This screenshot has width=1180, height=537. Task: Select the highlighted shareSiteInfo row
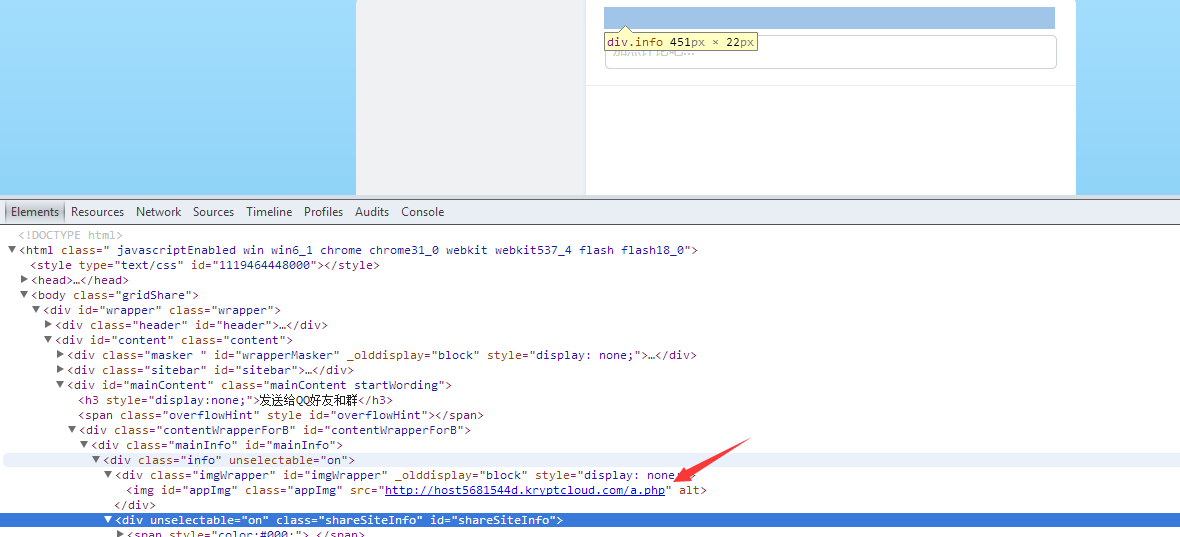click(590, 520)
